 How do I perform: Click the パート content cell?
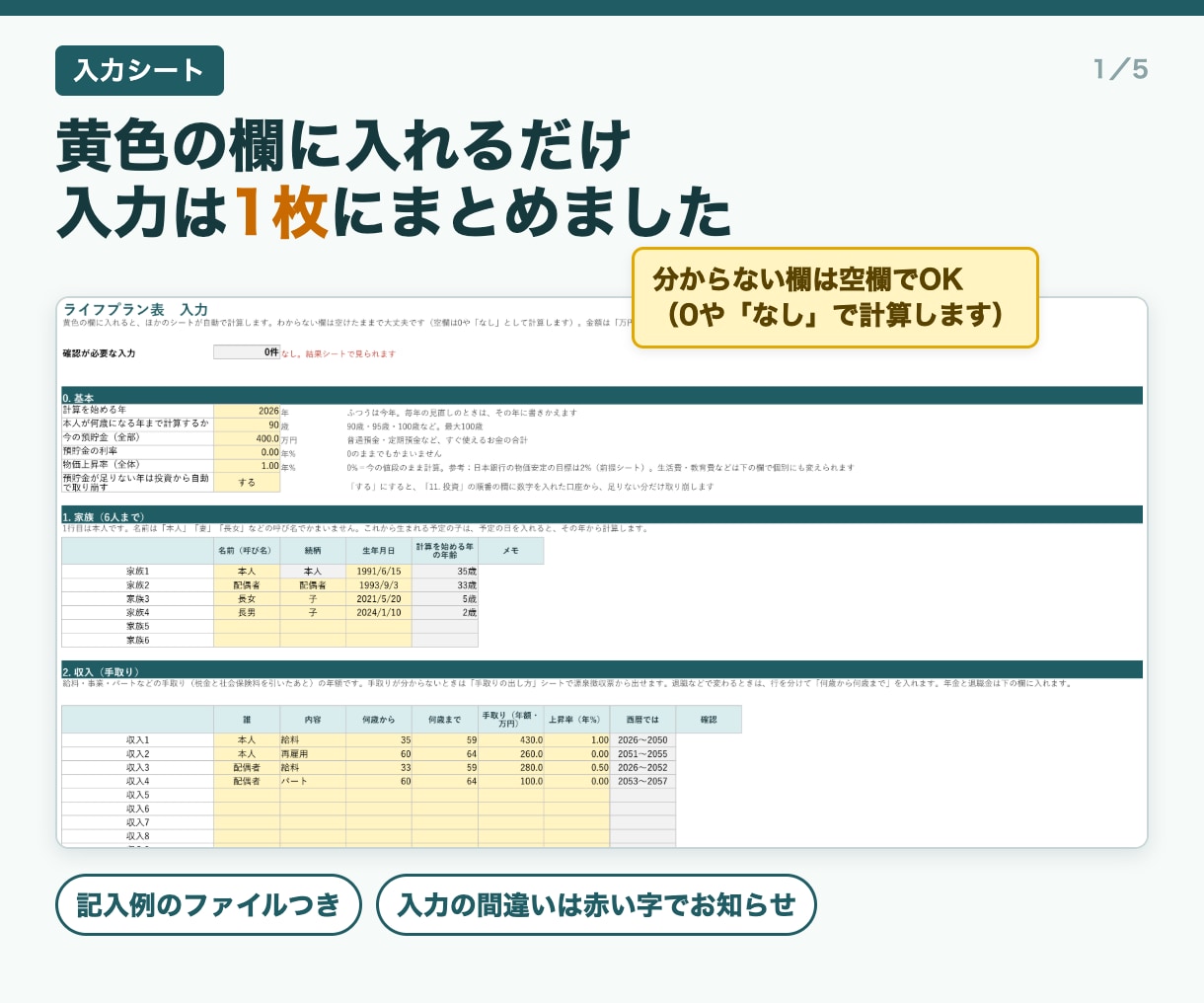pos(313,782)
